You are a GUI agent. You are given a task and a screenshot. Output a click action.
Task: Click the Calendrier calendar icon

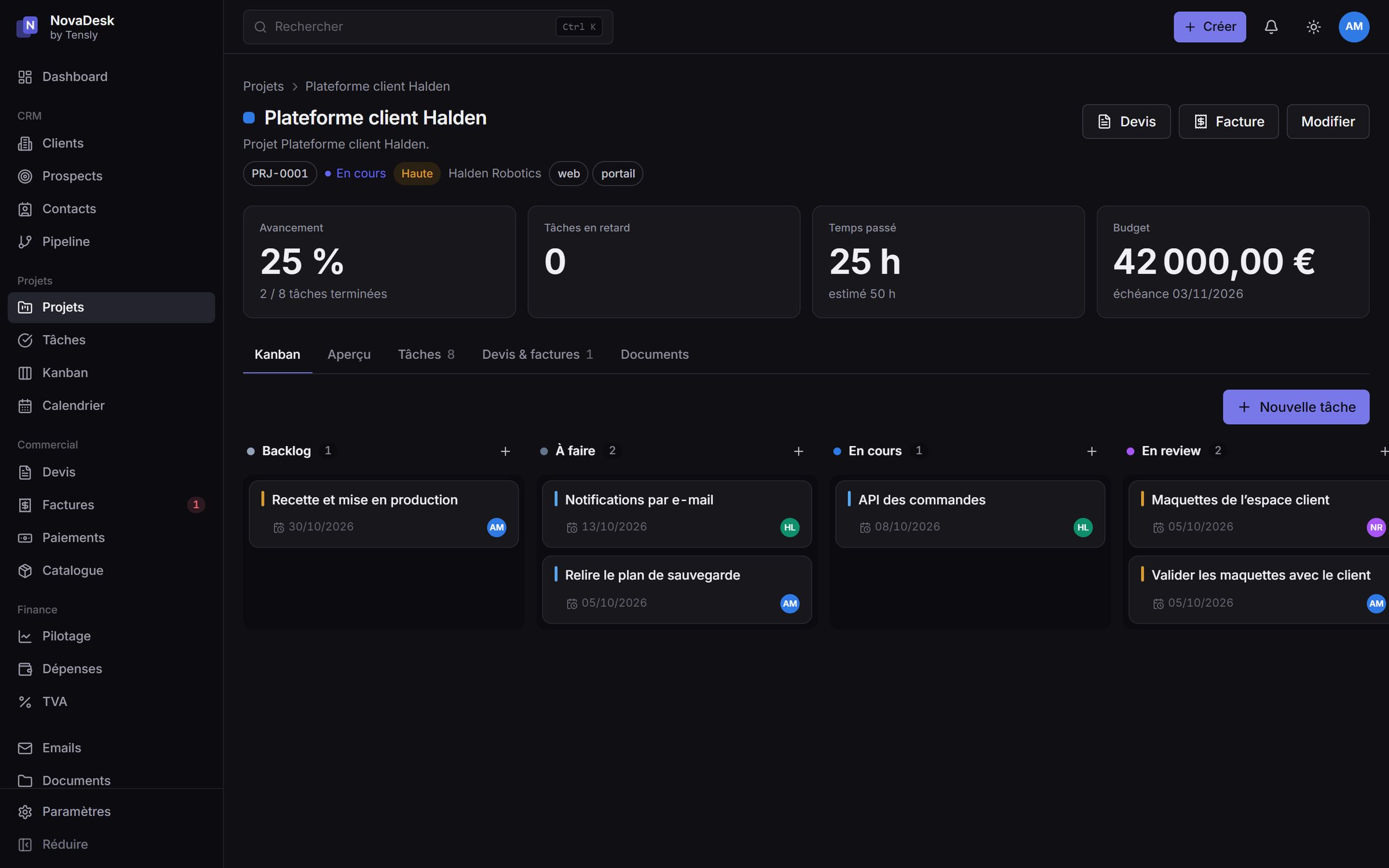[x=25, y=406]
